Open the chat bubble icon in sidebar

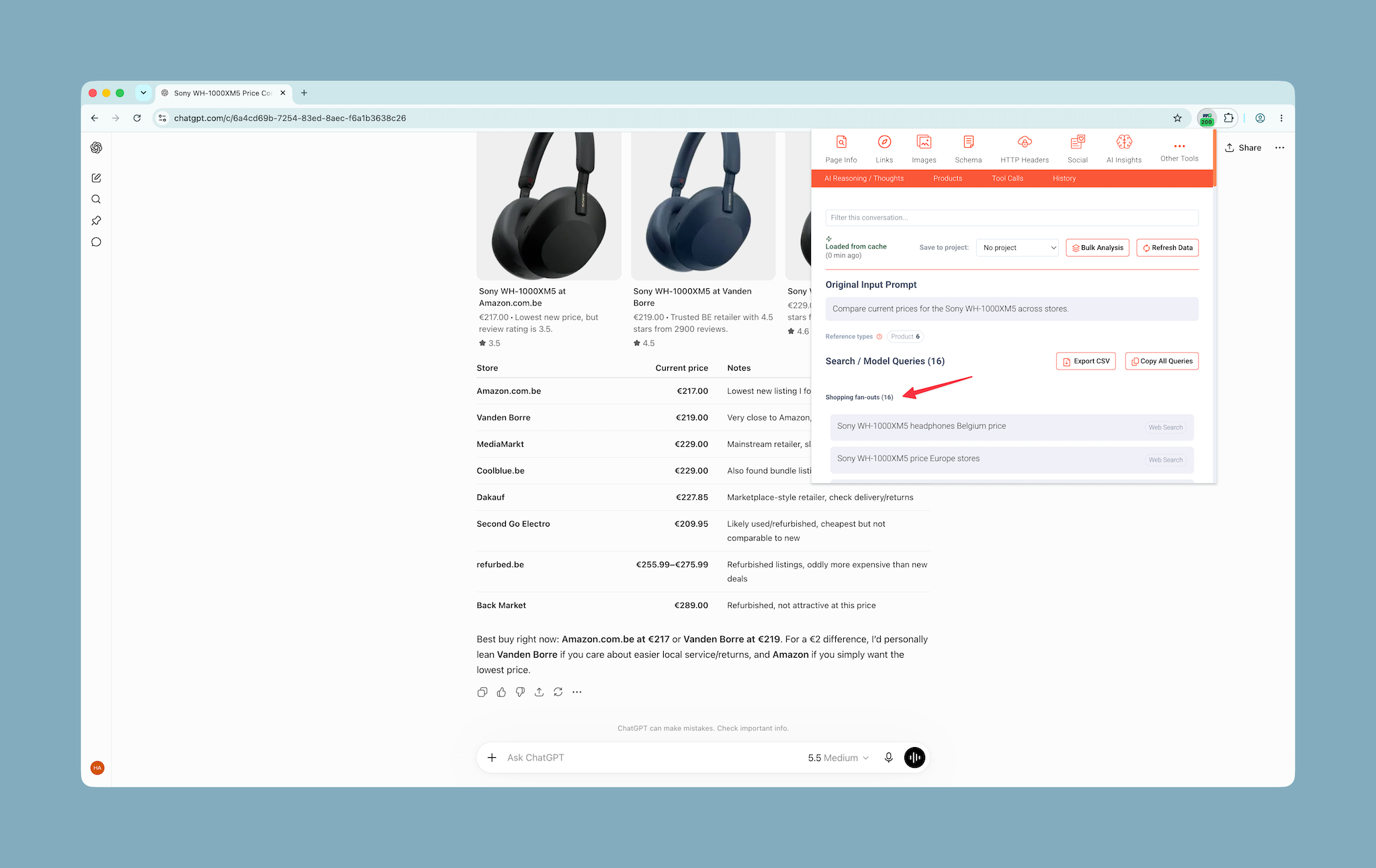click(96, 242)
